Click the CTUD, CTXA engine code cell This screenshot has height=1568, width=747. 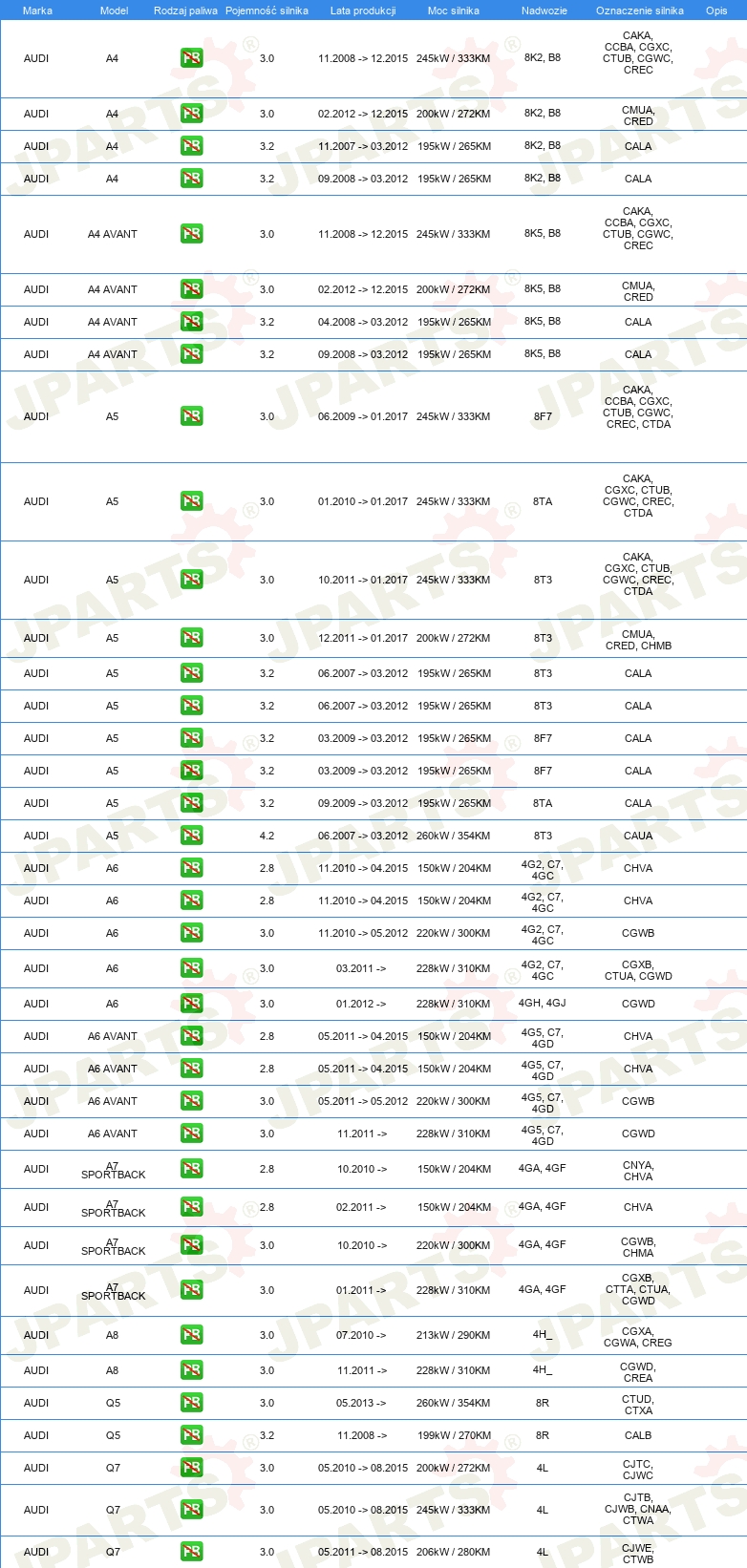638,1405
